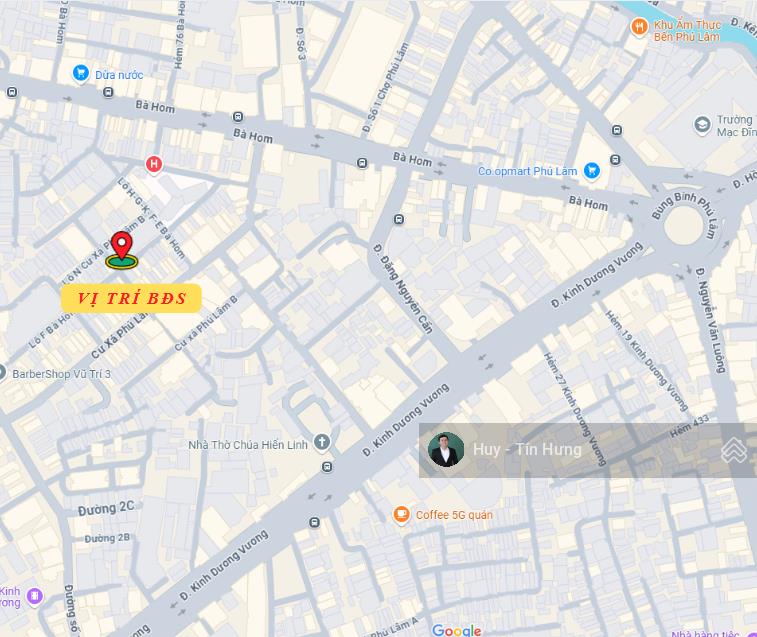This screenshot has height=637, width=757.
Task: Click the yellow VỊ TRÍ BĐS label
Action: (x=131, y=298)
